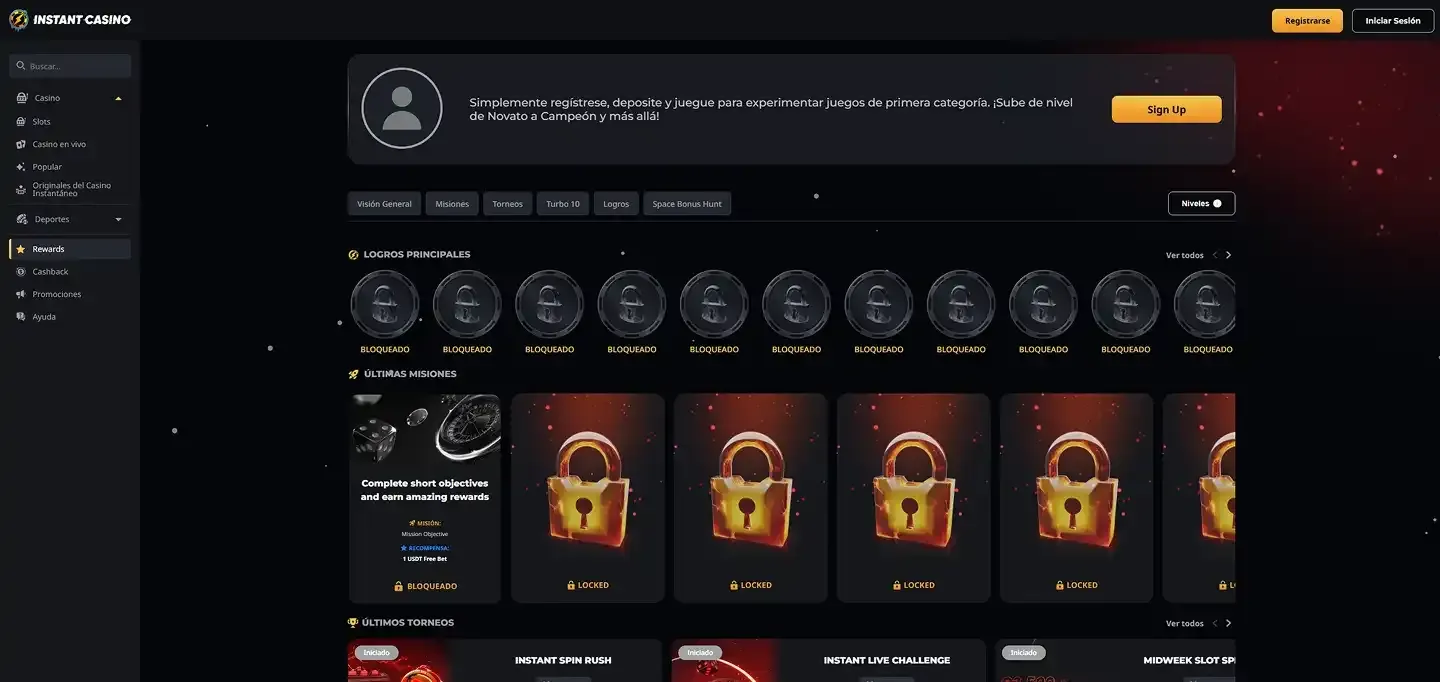The width and height of the screenshot is (1440, 682).
Task: Show previous achievements with left arrow
Action: (1215, 255)
